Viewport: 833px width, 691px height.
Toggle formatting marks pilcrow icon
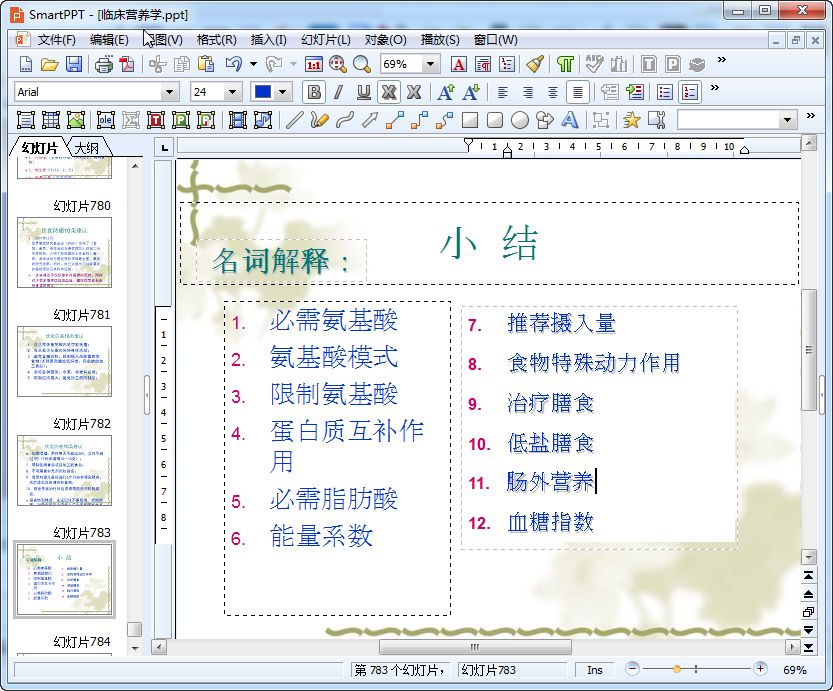[x=565, y=64]
